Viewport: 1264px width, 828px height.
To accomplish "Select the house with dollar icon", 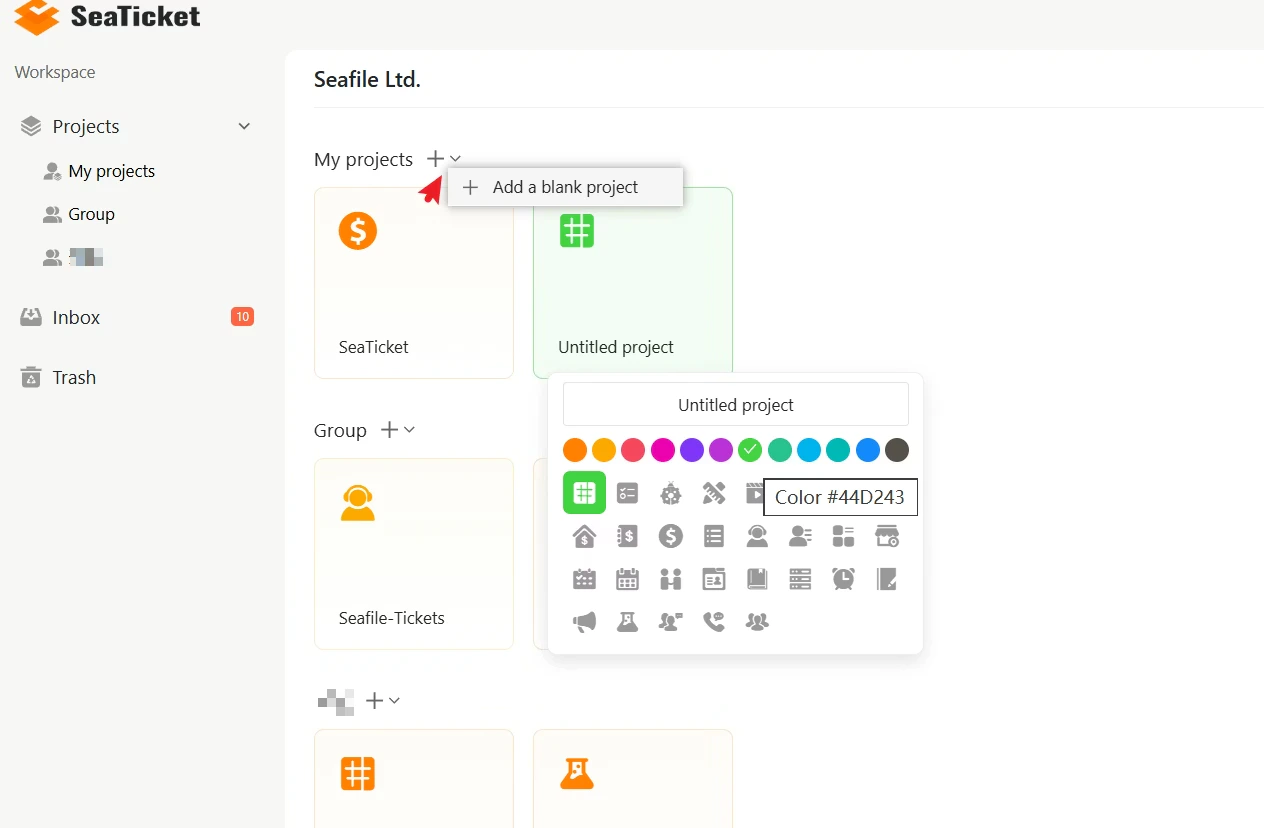I will click(584, 536).
